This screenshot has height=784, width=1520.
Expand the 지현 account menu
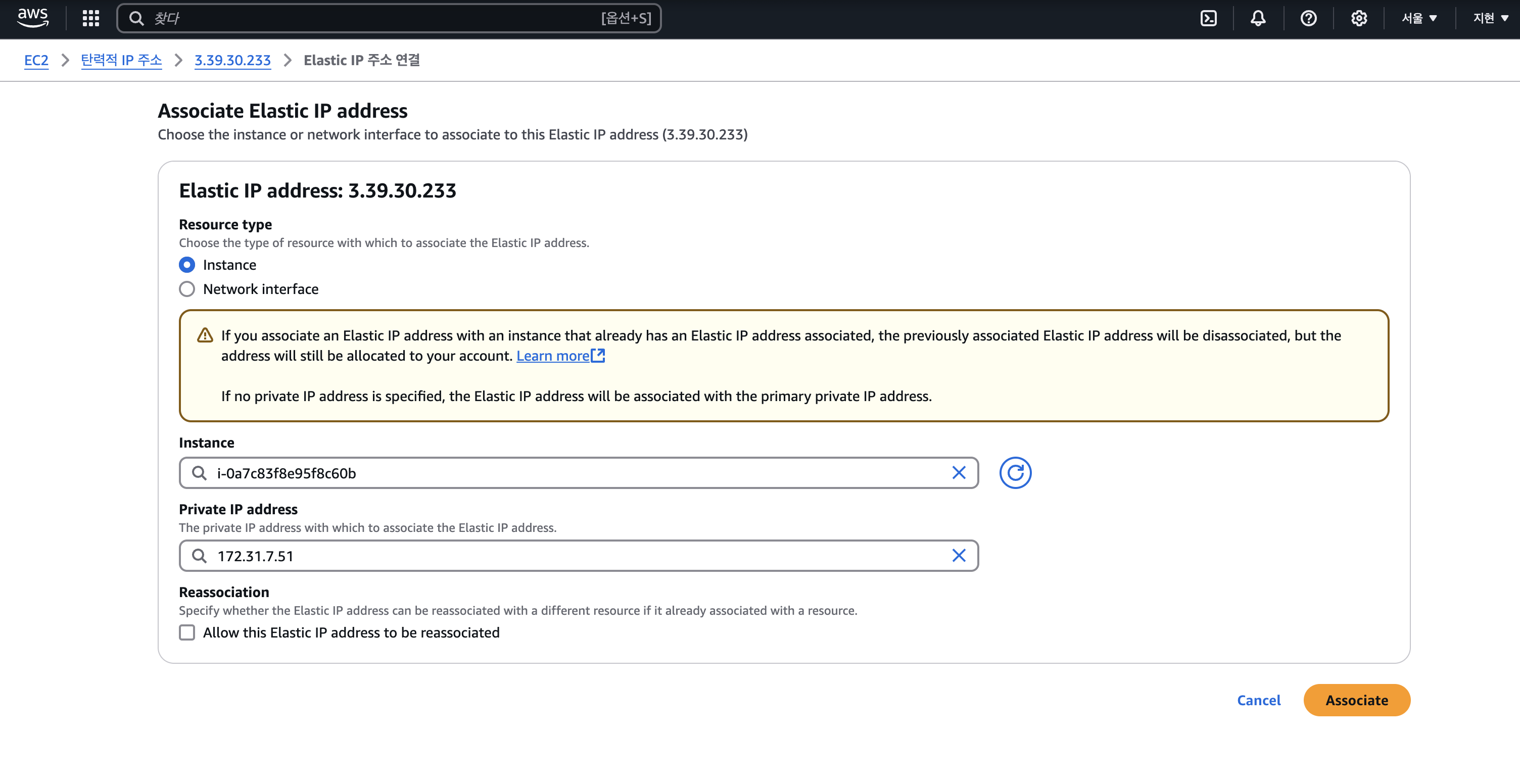(1489, 18)
